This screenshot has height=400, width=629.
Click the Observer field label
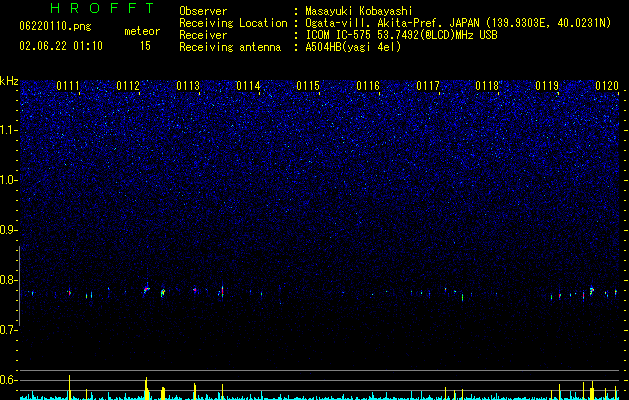click(203, 11)
